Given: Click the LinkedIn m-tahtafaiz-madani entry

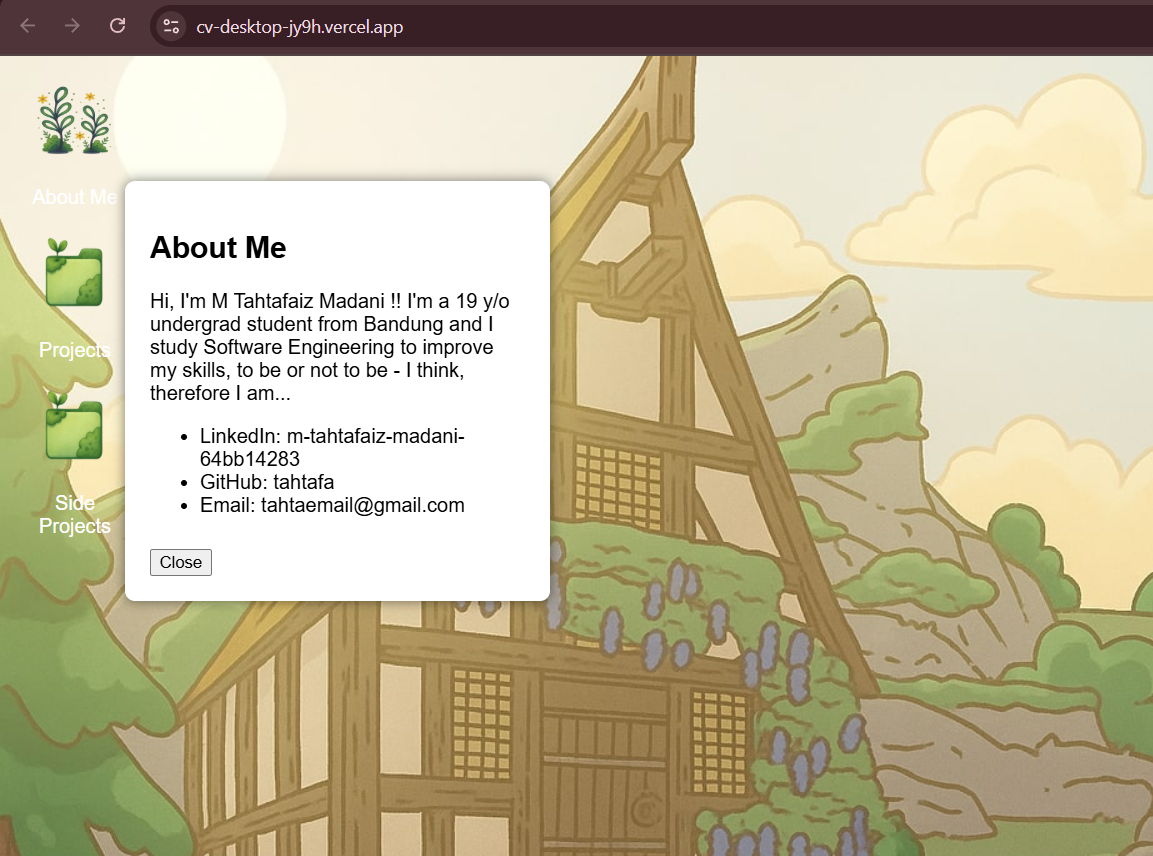Looking at the screenshot, I should [332, 447].
